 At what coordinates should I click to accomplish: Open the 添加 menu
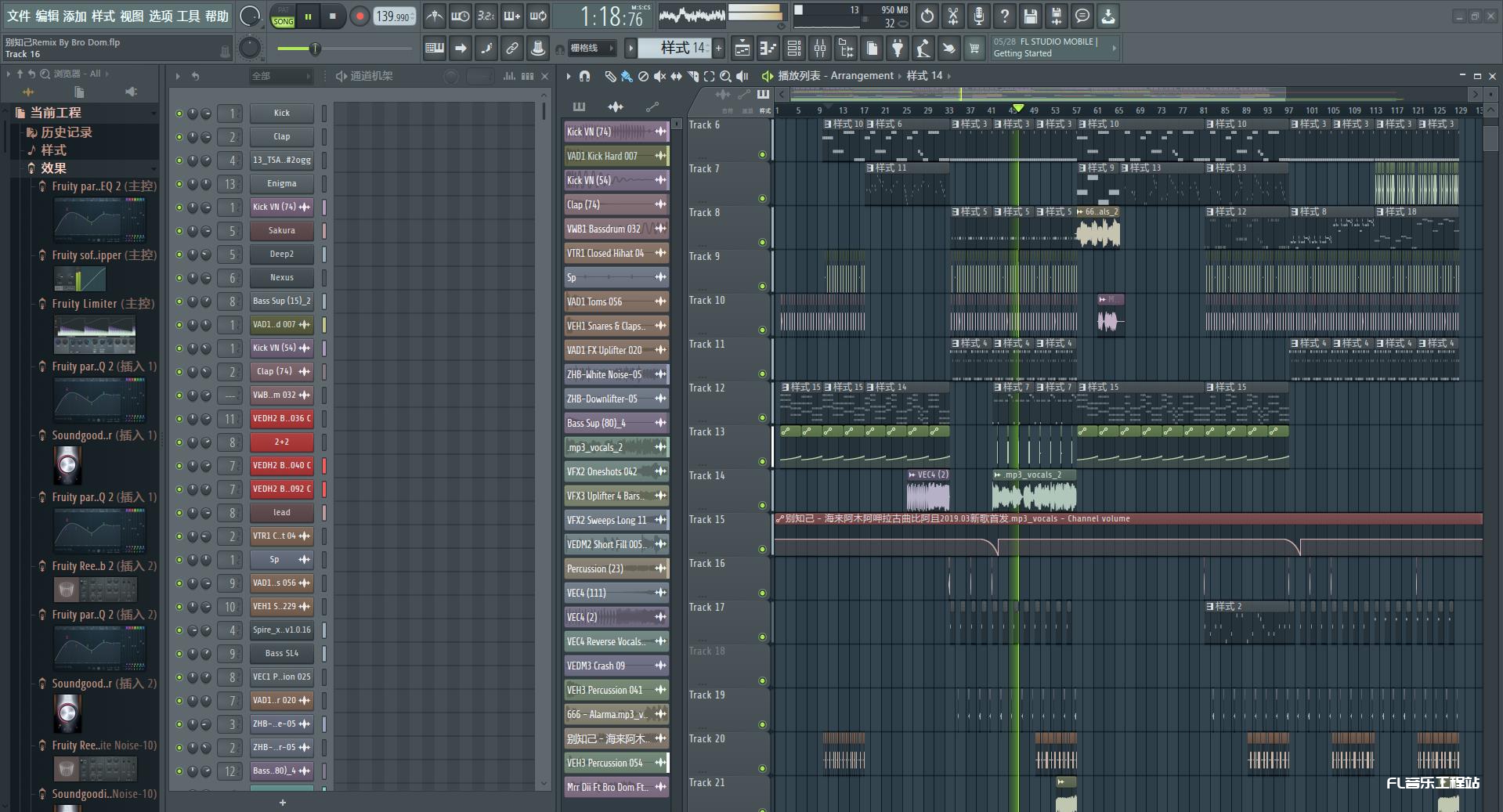coord(75,16)
